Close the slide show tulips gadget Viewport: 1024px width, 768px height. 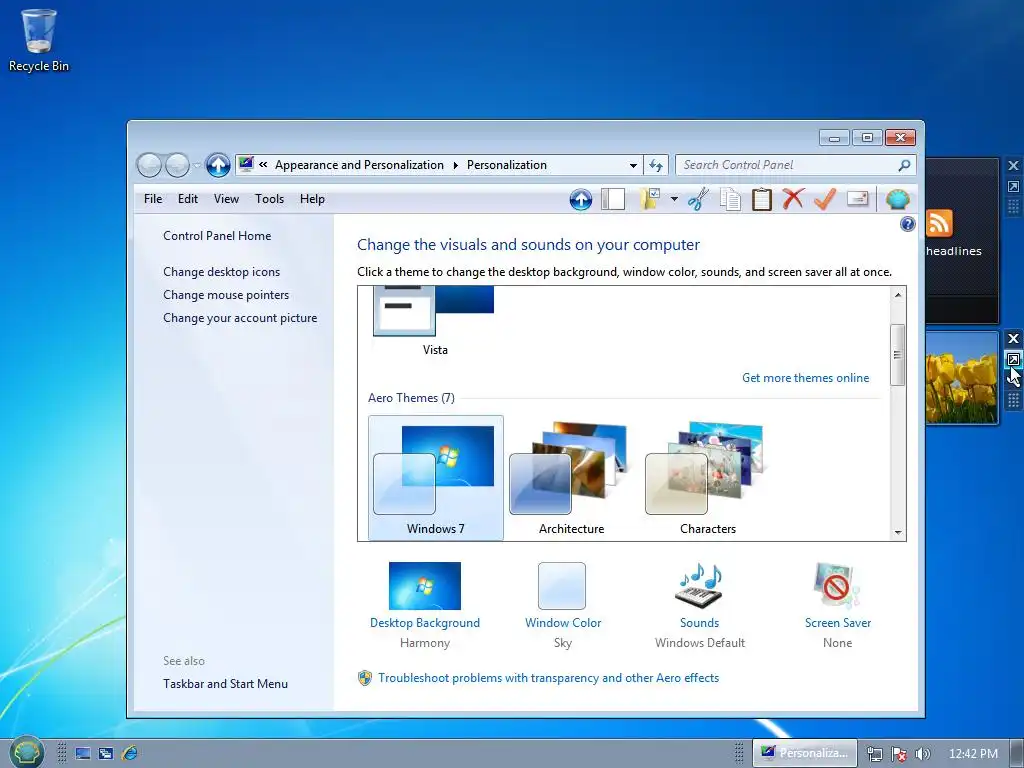click(x=1013, y=338)
